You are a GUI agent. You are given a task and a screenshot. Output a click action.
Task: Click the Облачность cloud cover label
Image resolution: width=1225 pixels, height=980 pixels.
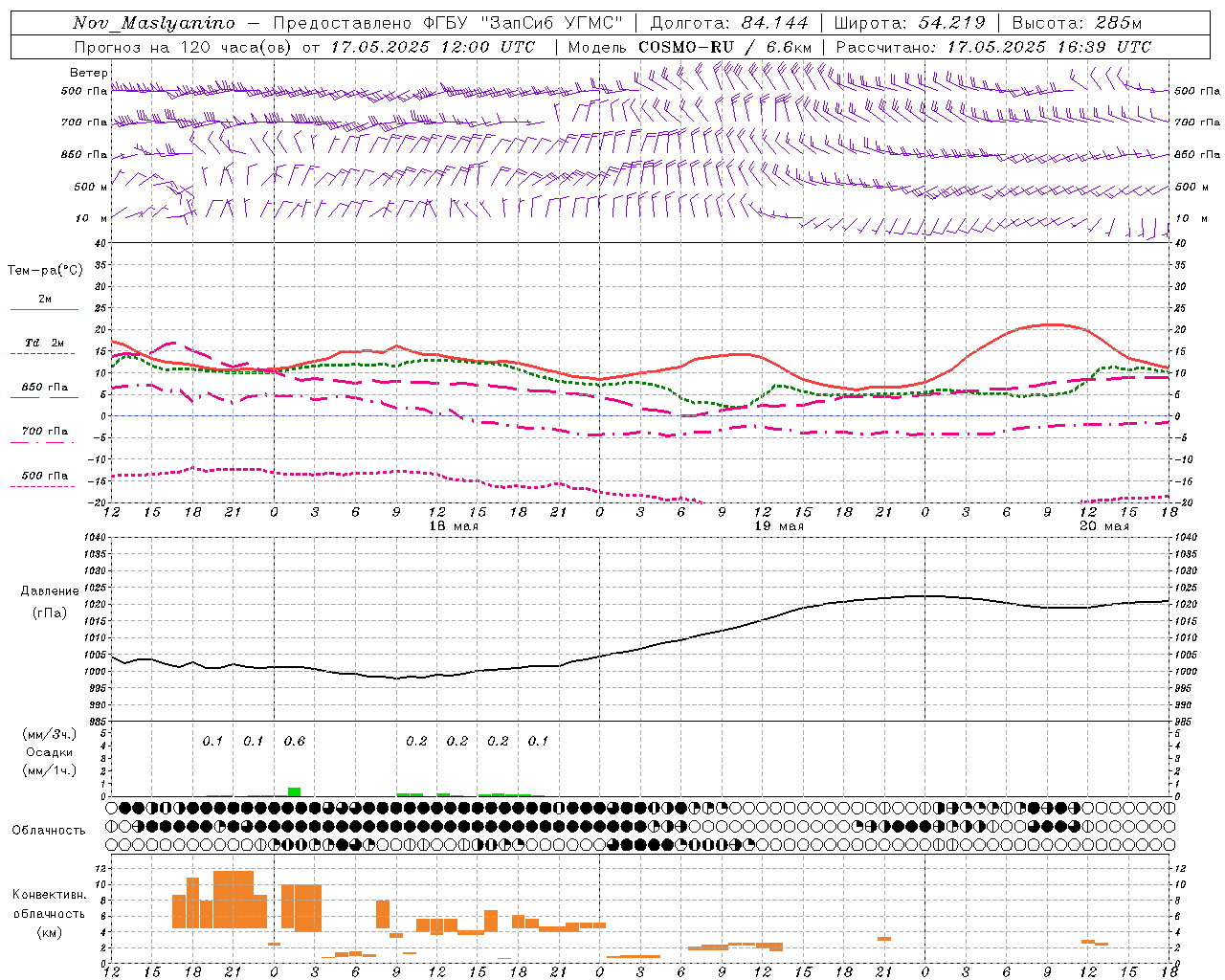pos(49,831)
